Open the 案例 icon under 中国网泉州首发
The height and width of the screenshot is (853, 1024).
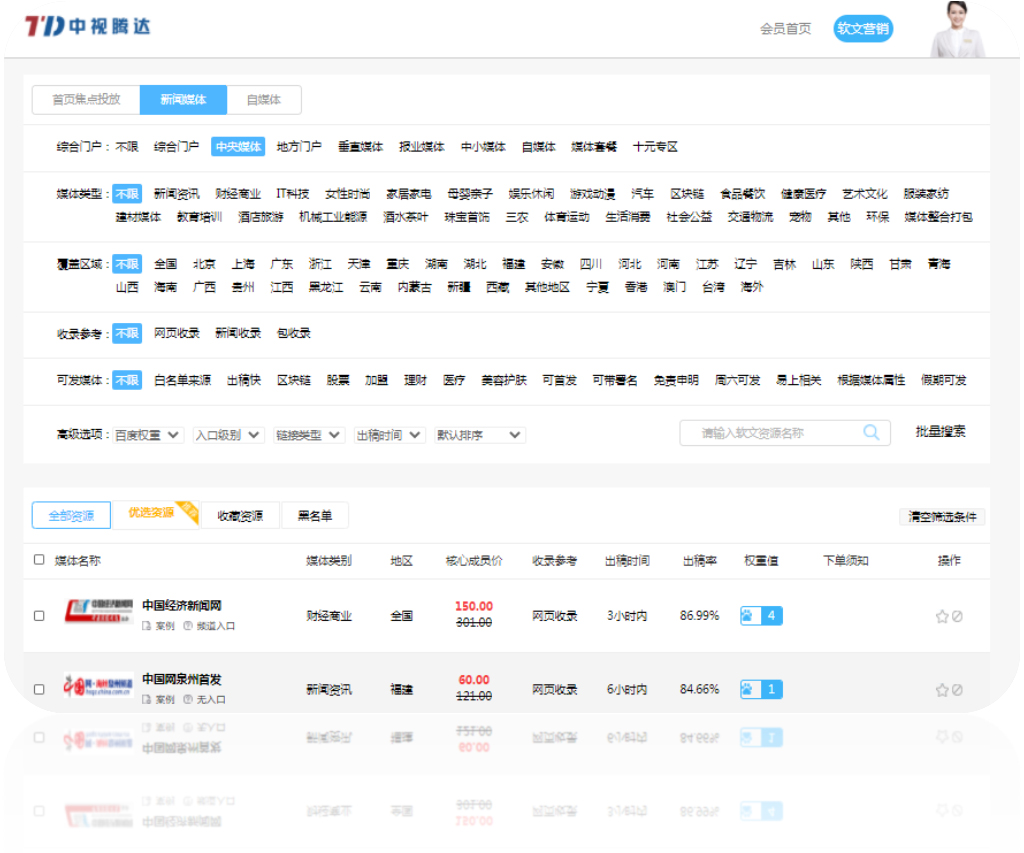[146, 700]
